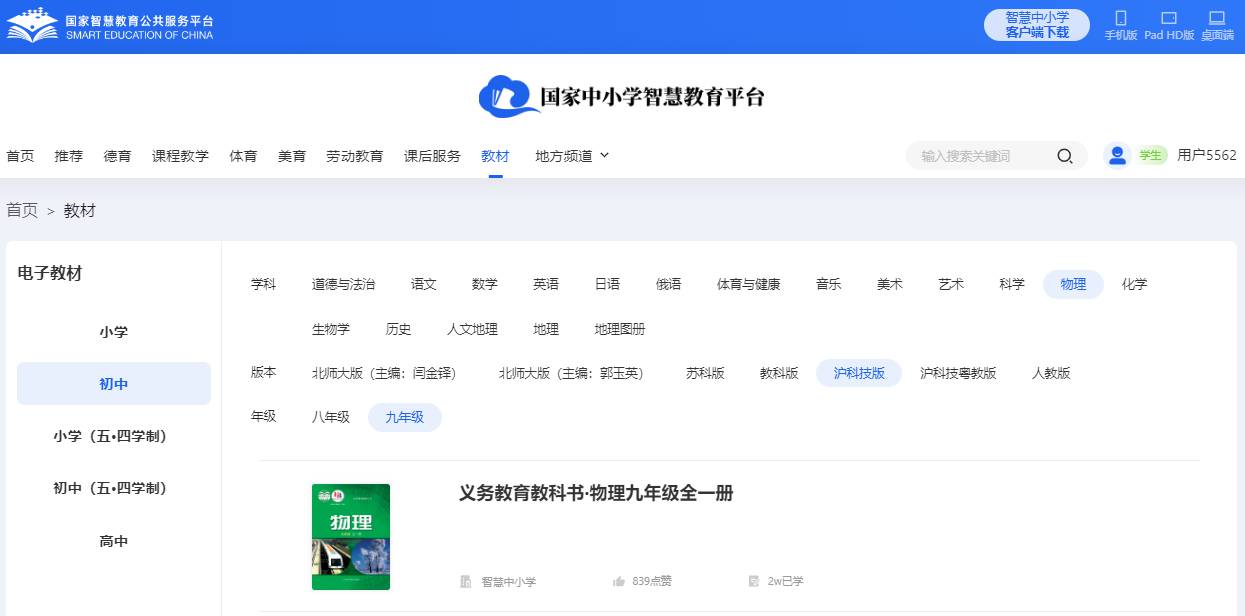Choose version 北师大版（主编：闫金铎）
The height and width of the screenshot is (616, 1245).
tap(384, 373)
